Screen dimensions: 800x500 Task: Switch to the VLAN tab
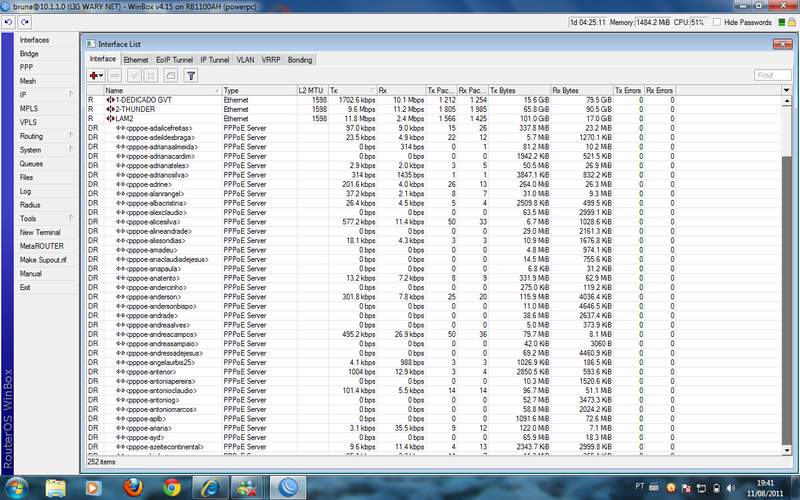tap(245, 60)
